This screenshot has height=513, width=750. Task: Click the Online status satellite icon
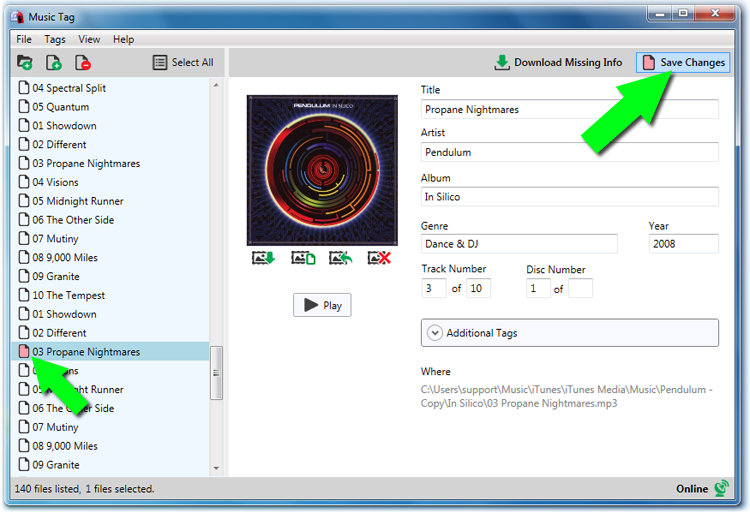click(721, 488)
